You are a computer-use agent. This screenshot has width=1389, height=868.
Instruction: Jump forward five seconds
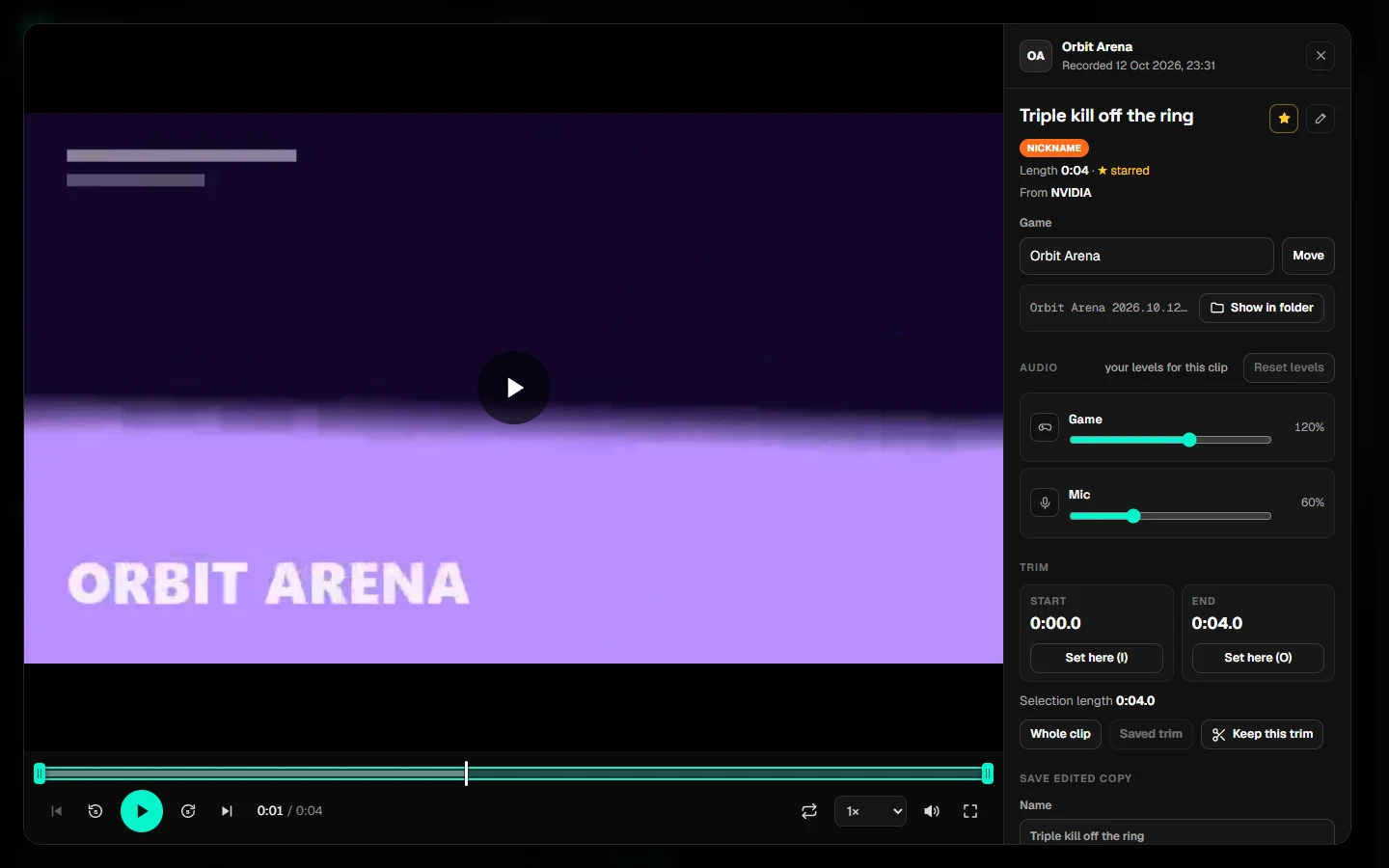coord(188,811)
